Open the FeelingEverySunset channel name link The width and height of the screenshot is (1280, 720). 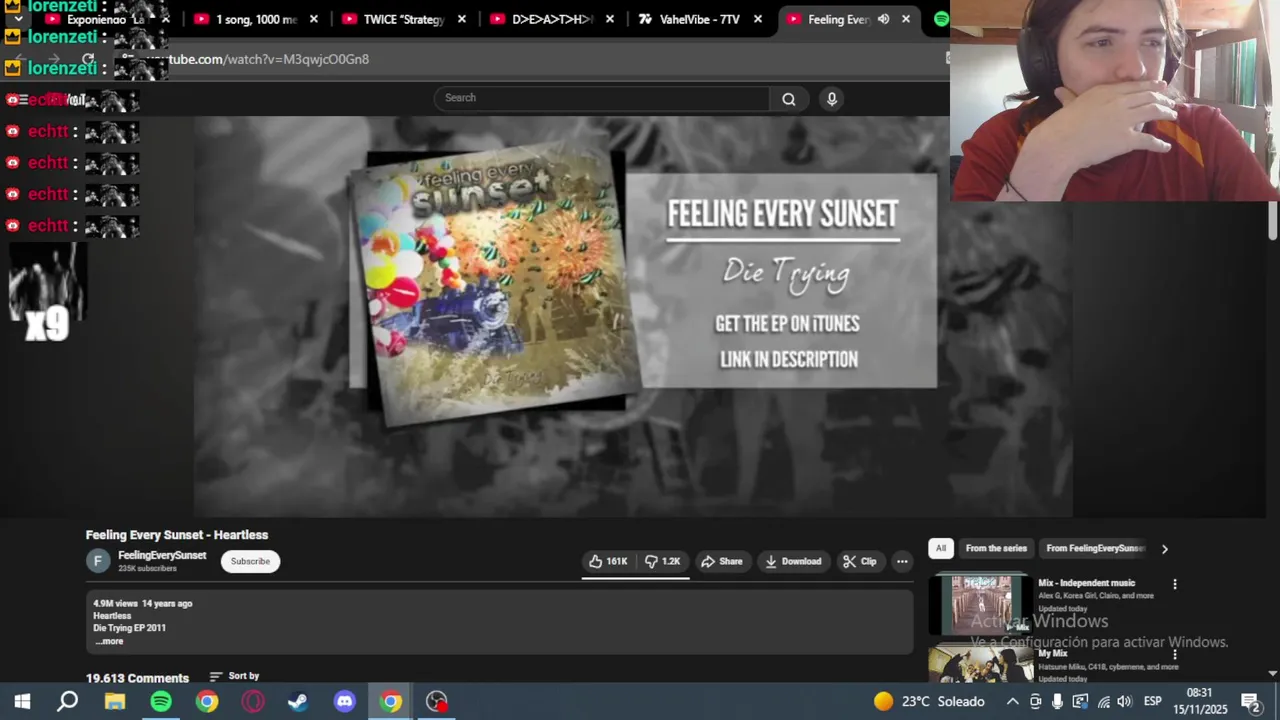pyautogui.click(x=162, y=555)
